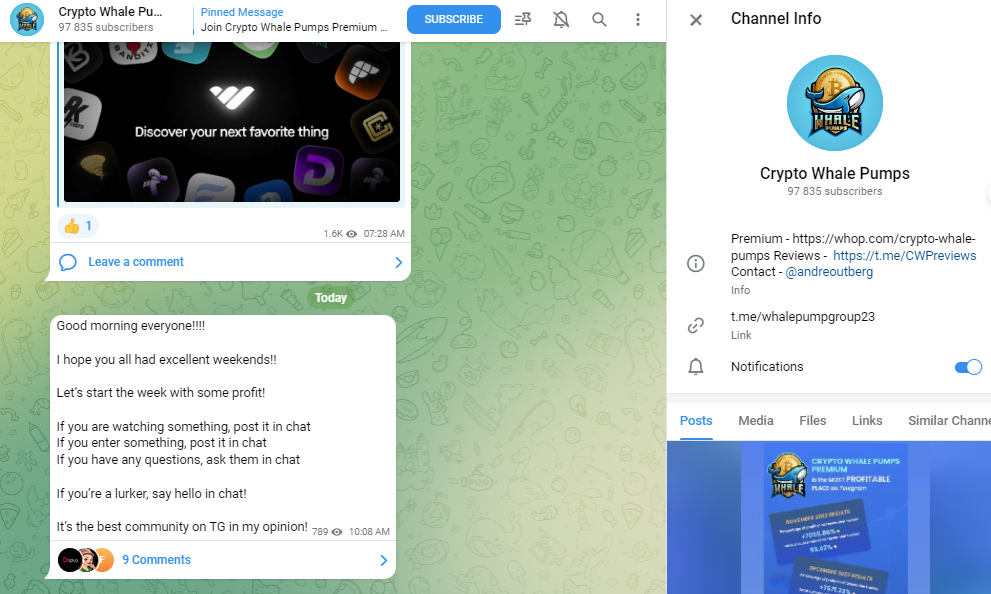Switch to the Media tab
This screenshot has width=991, height=594.
coord(755,420)
